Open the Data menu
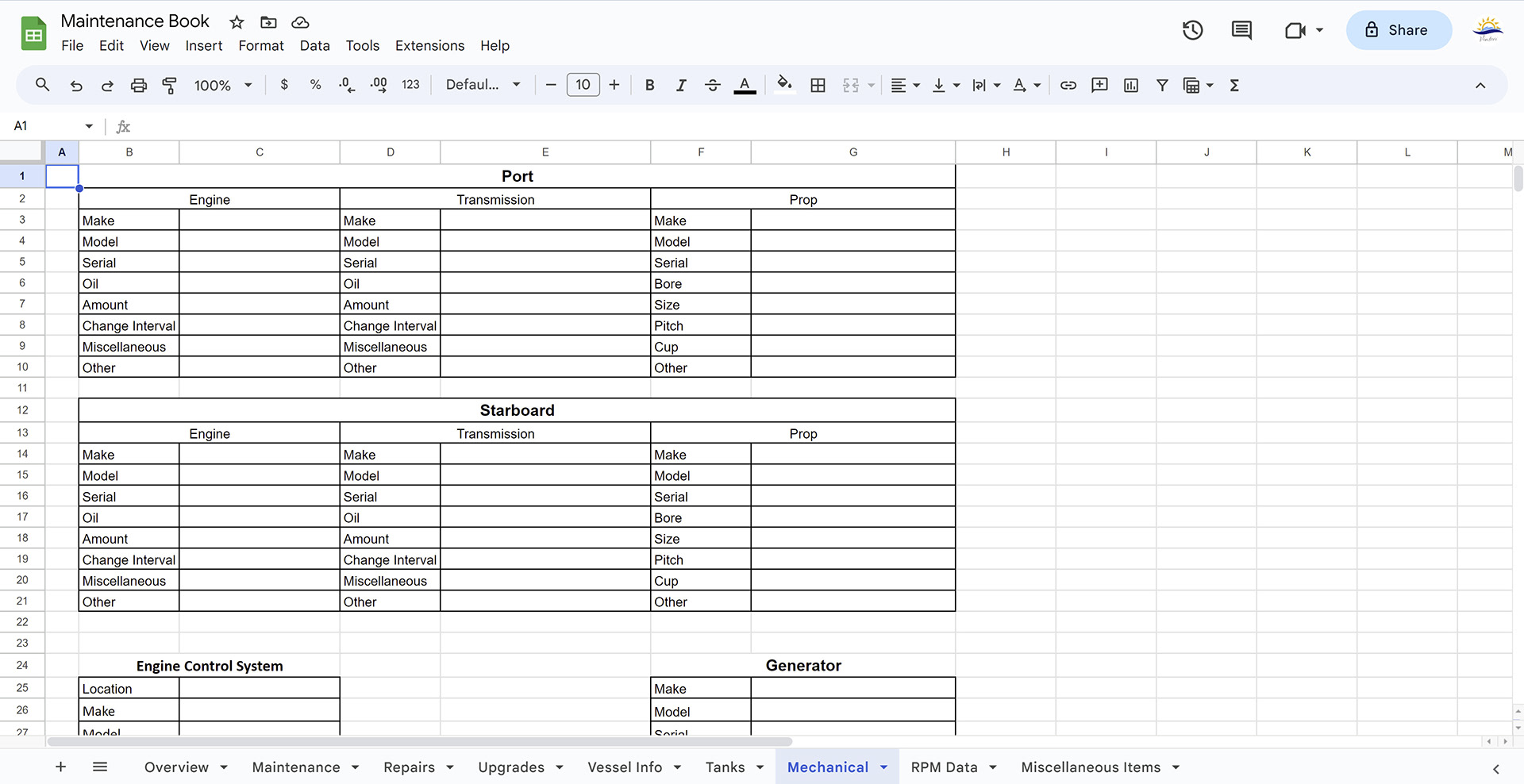This screenshot has height=784, width=1524. [x=315, y=46]
